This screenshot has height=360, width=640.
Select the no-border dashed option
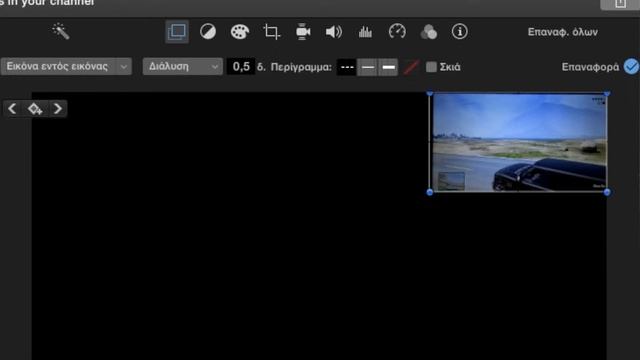click(x=347, y=67)
